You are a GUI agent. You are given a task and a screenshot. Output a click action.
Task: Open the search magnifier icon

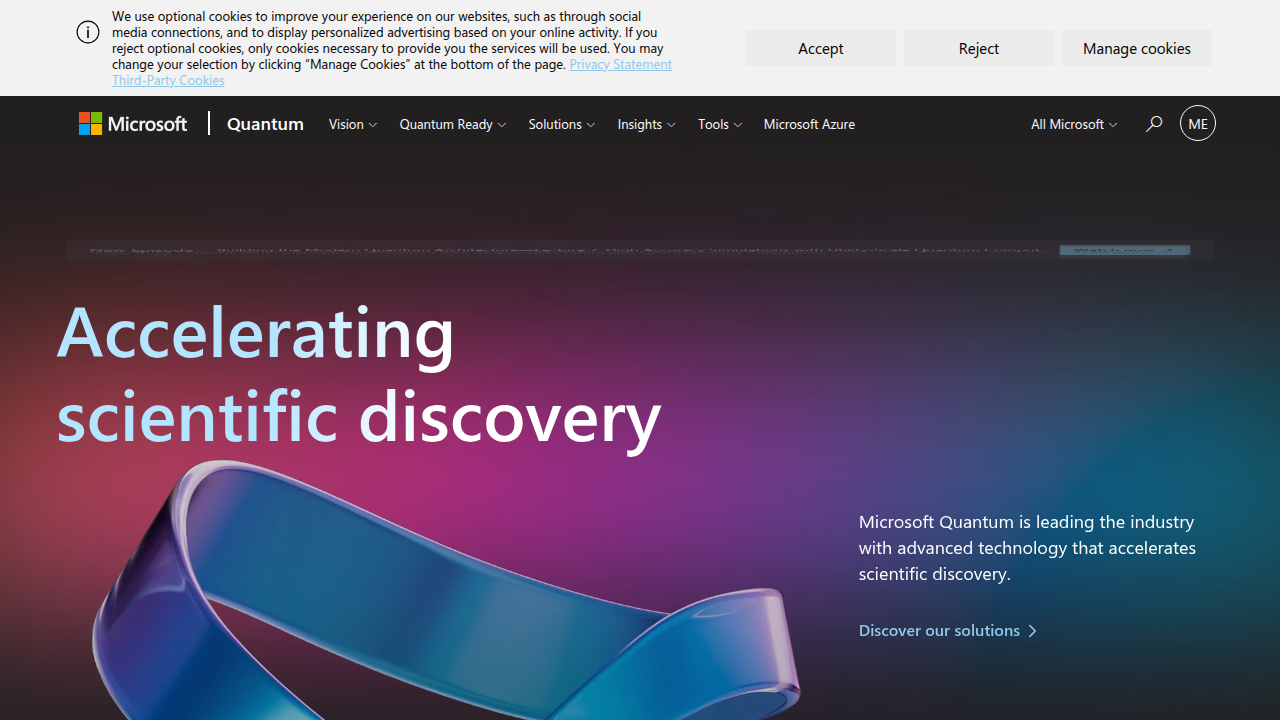point(1154,124)
